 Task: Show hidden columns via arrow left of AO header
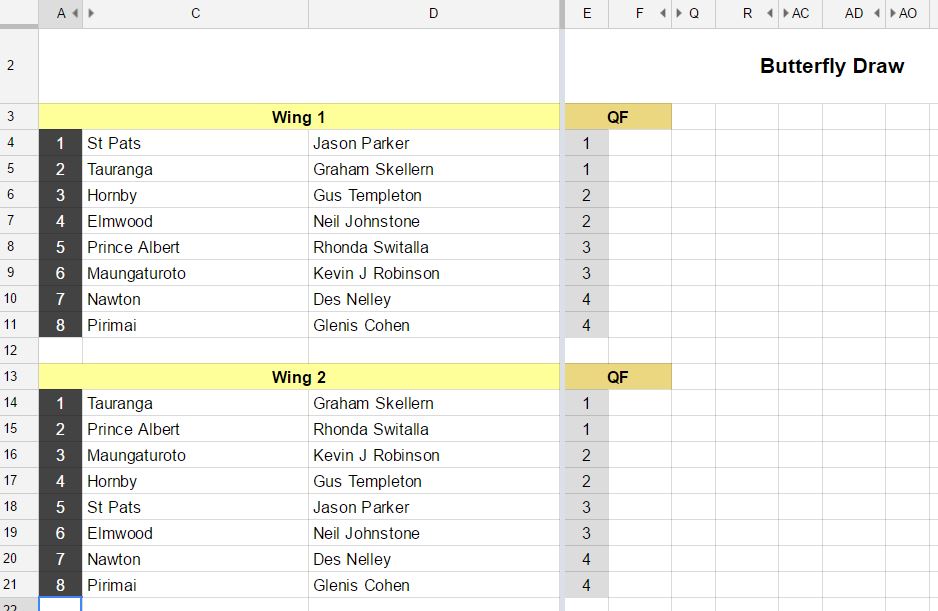(893, 14)
